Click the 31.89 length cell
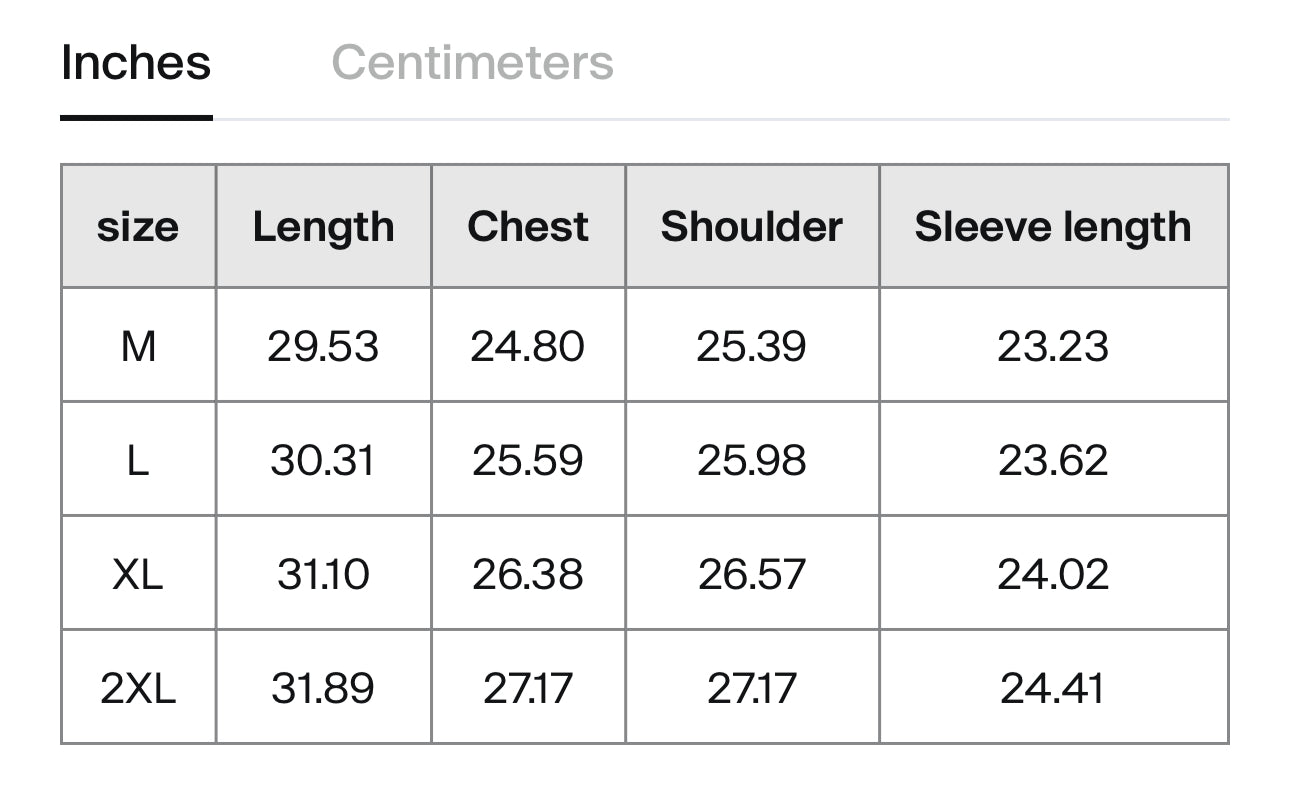This screenshot has width=1290, height=794. click(x=323, y=688)
